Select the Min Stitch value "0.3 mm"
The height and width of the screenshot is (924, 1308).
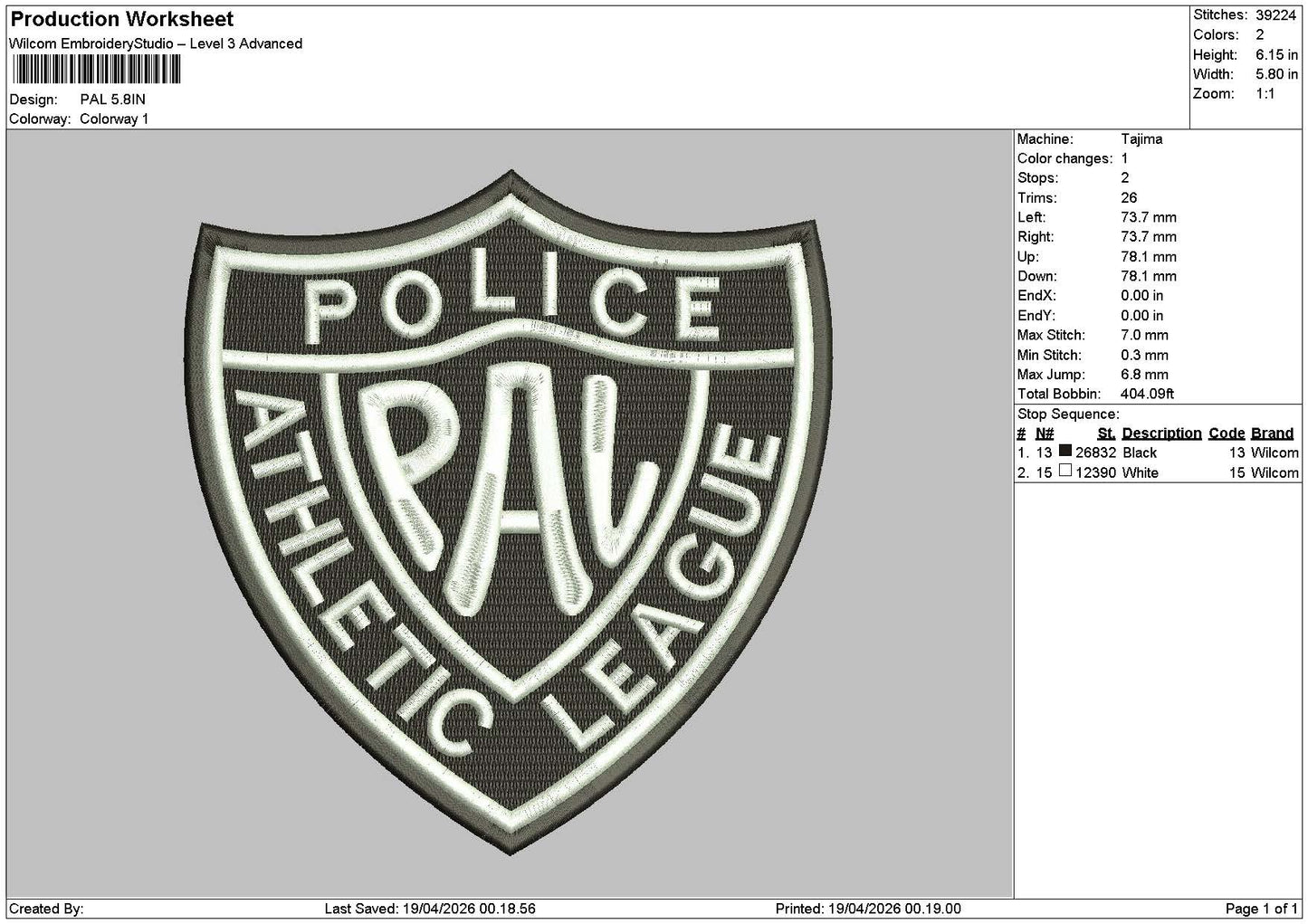point(1145,355)
